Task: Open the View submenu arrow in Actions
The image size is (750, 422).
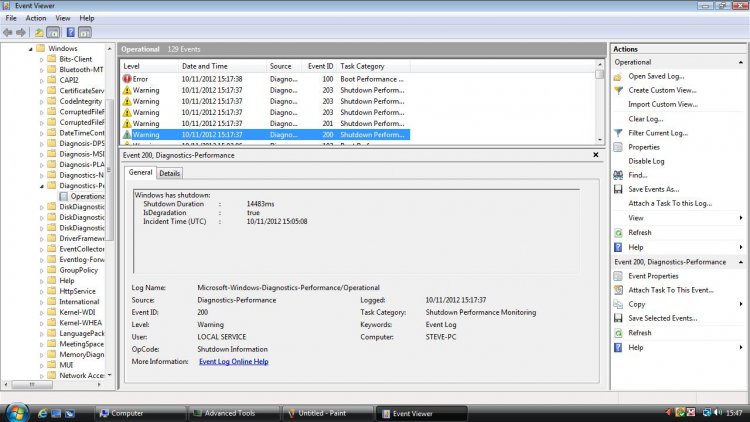Action: [741, 218]
